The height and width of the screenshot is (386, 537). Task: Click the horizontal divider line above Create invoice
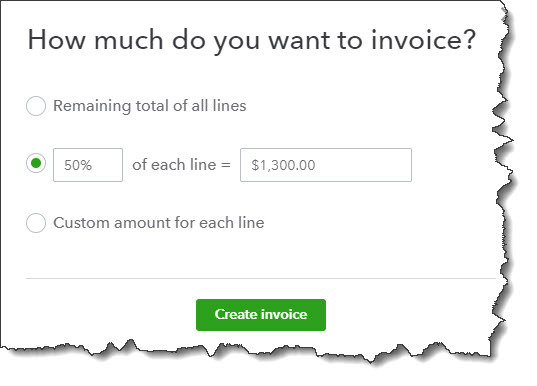[261, 278]
